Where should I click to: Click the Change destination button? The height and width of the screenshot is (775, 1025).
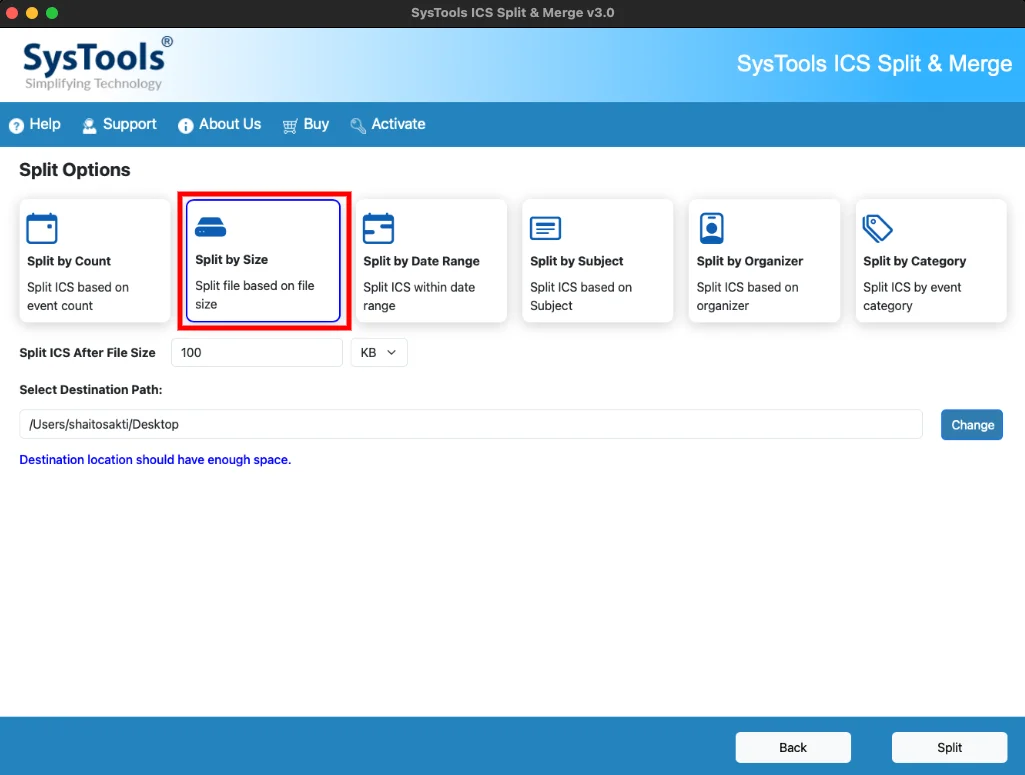pos(972,425)
